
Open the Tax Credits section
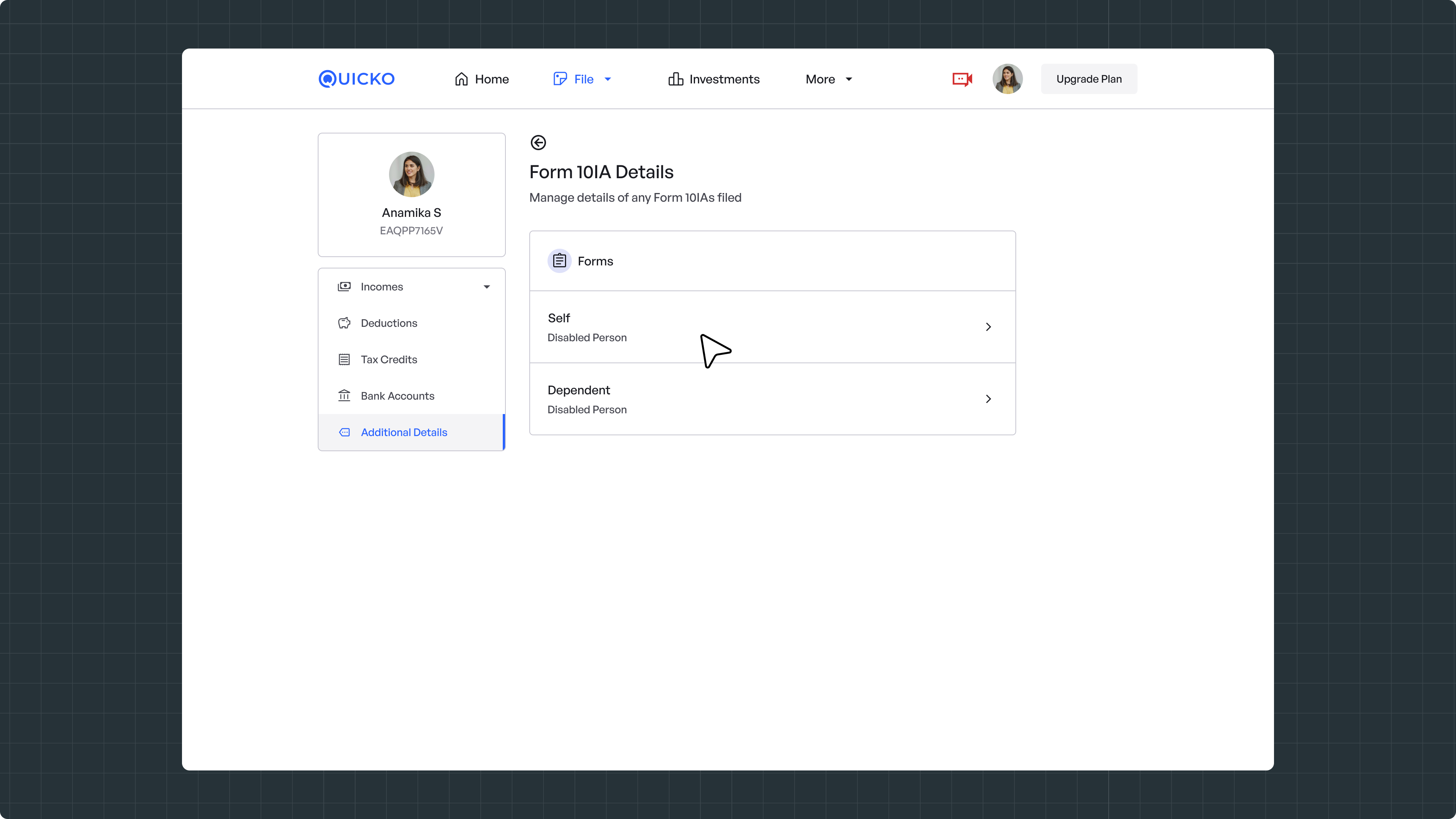411,359
